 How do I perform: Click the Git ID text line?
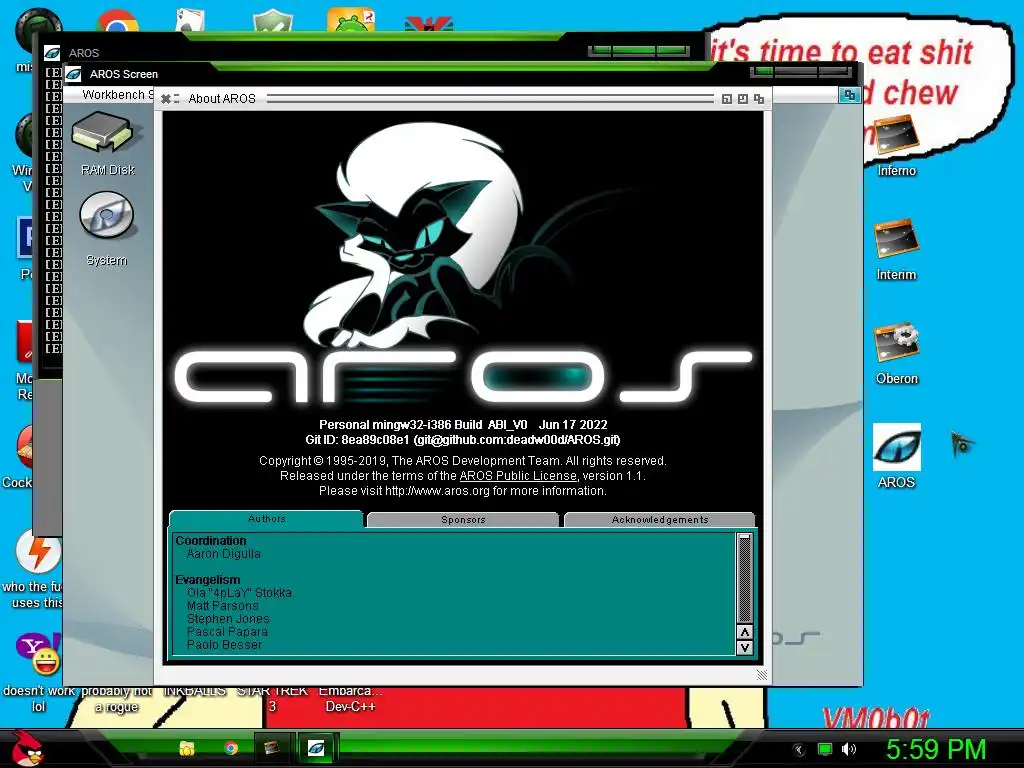[462, 440]
